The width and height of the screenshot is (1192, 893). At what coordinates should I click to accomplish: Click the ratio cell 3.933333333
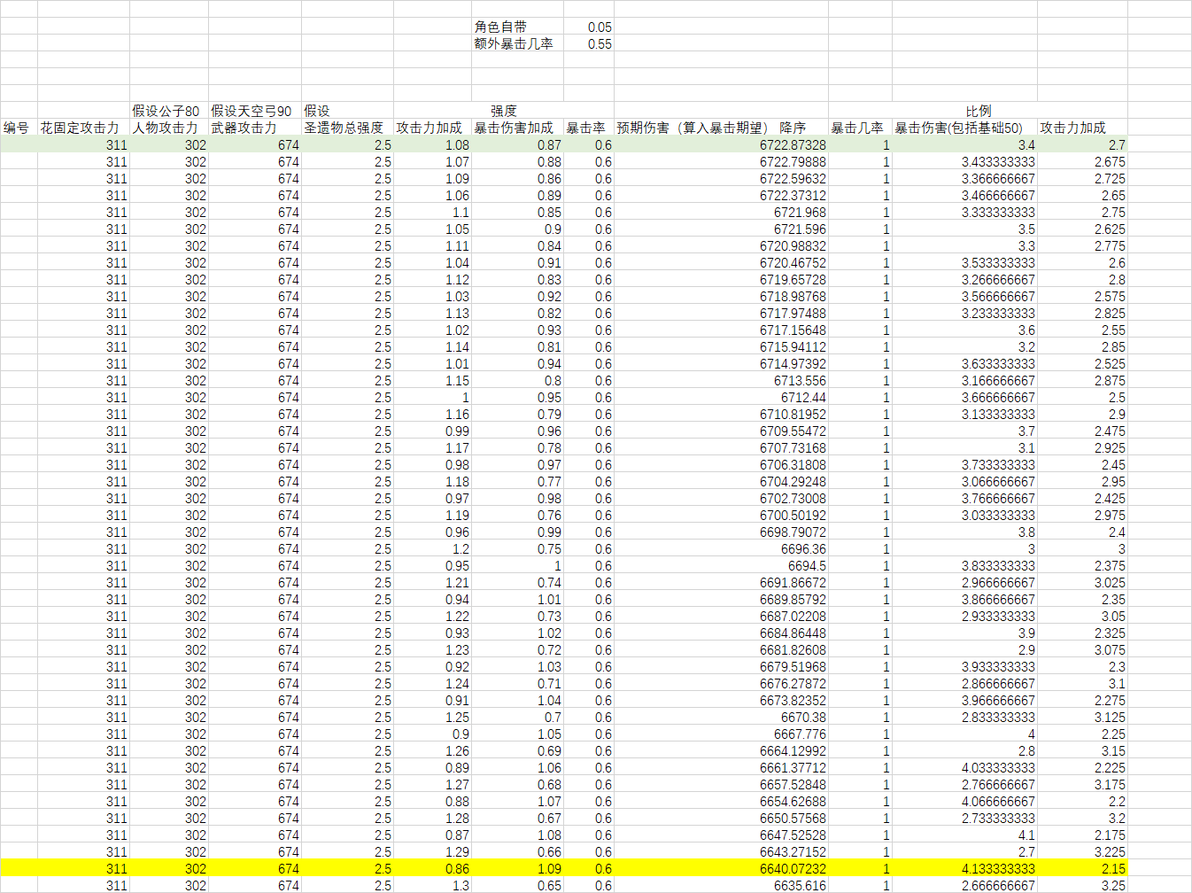[x=965, y=667]
